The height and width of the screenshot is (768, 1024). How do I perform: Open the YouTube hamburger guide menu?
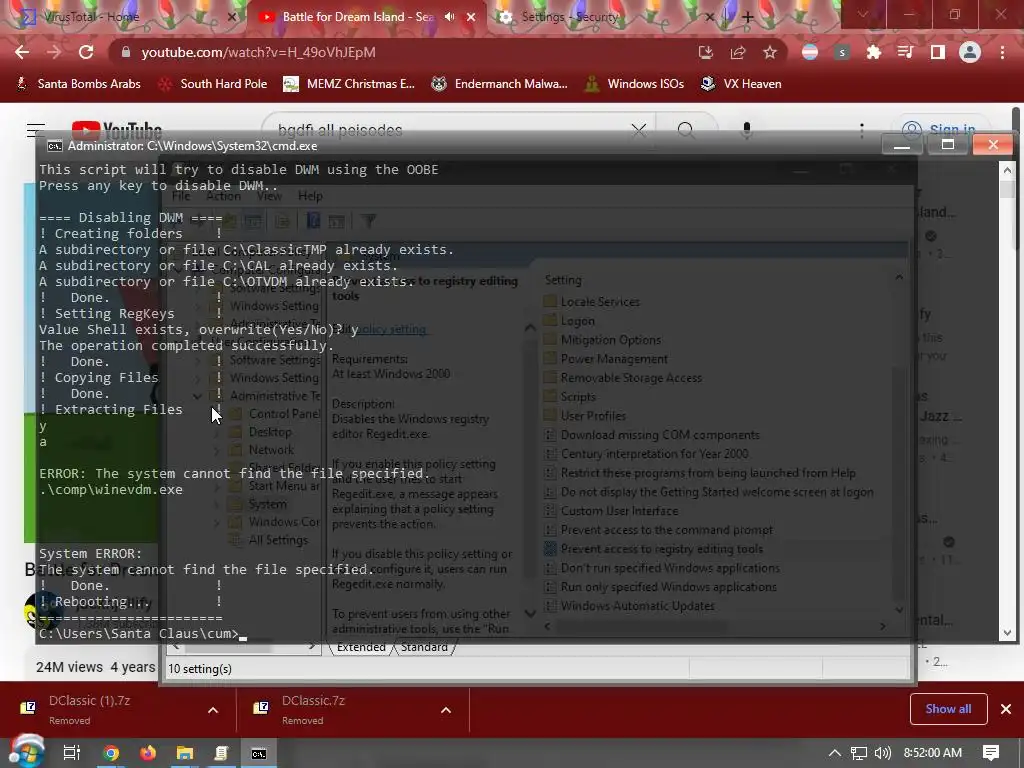36,130
